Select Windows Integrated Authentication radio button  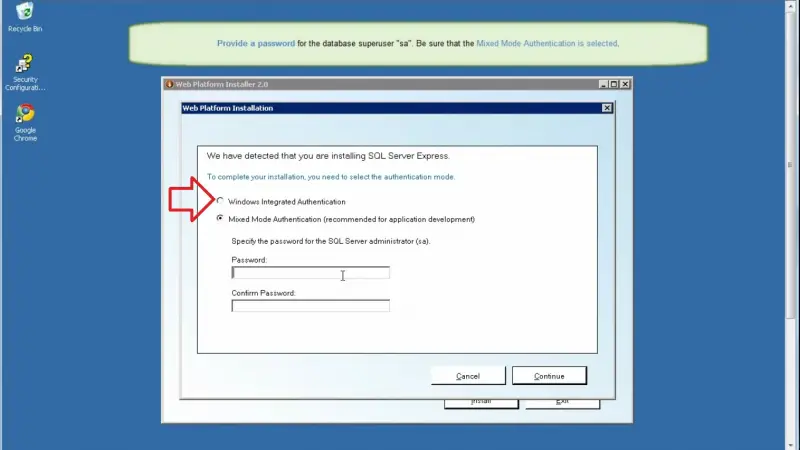click(x=220, y=201)
